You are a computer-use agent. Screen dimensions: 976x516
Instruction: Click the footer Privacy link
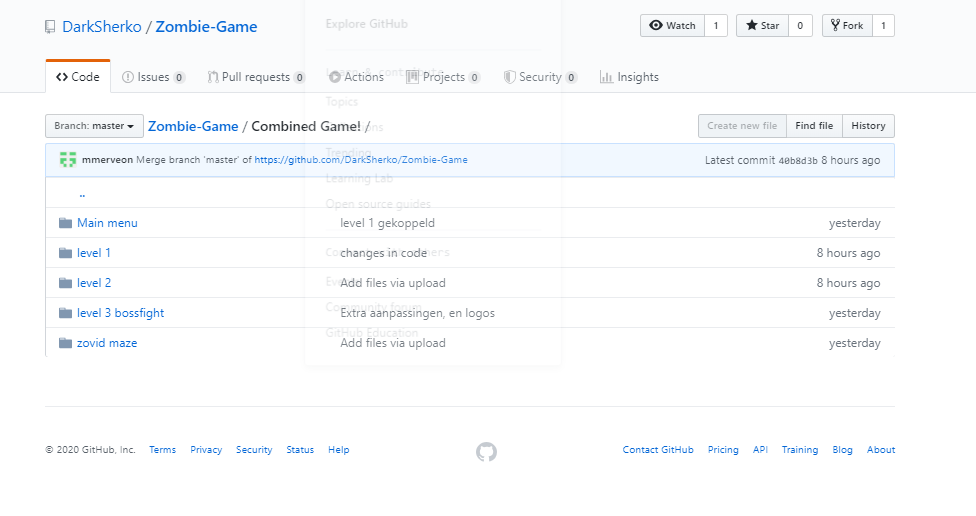point(206,449)
